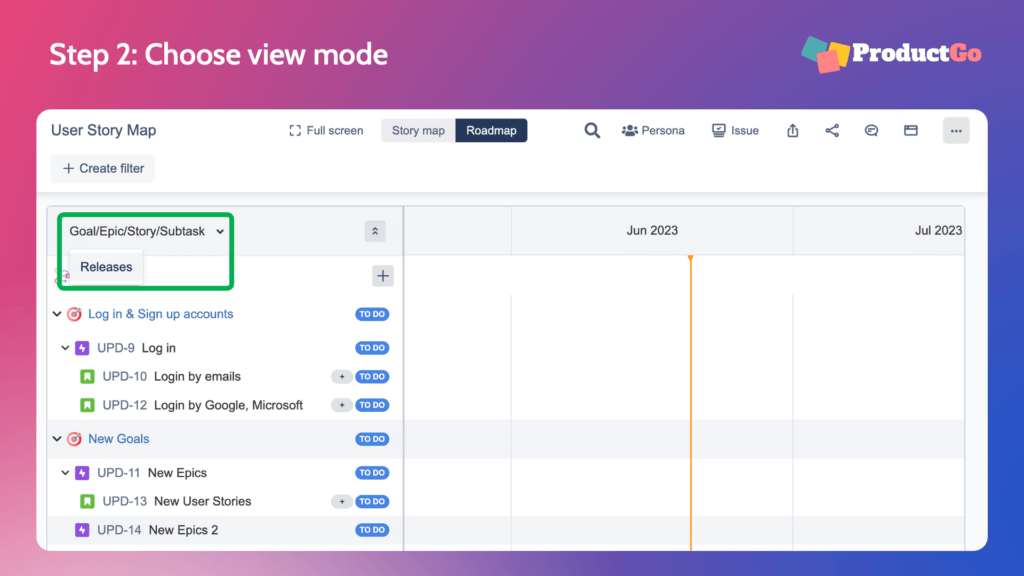Switch to the Story map view mode
Screen dimensions: 1024x576
click(x=417, y=130)
